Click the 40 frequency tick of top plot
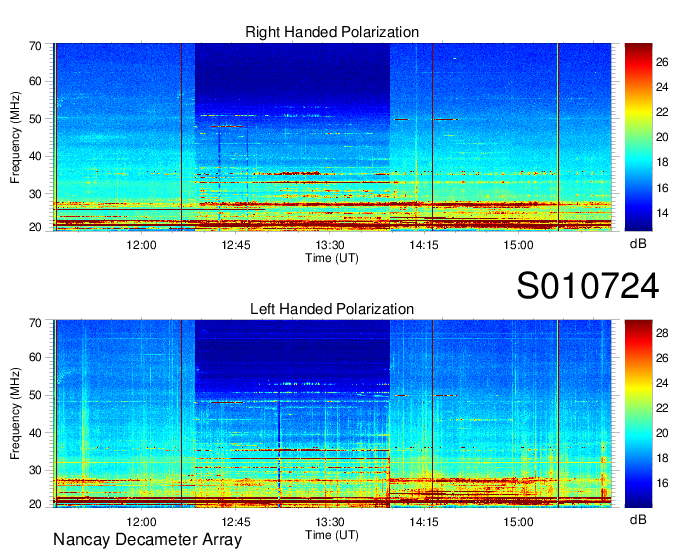 point(35,157)
